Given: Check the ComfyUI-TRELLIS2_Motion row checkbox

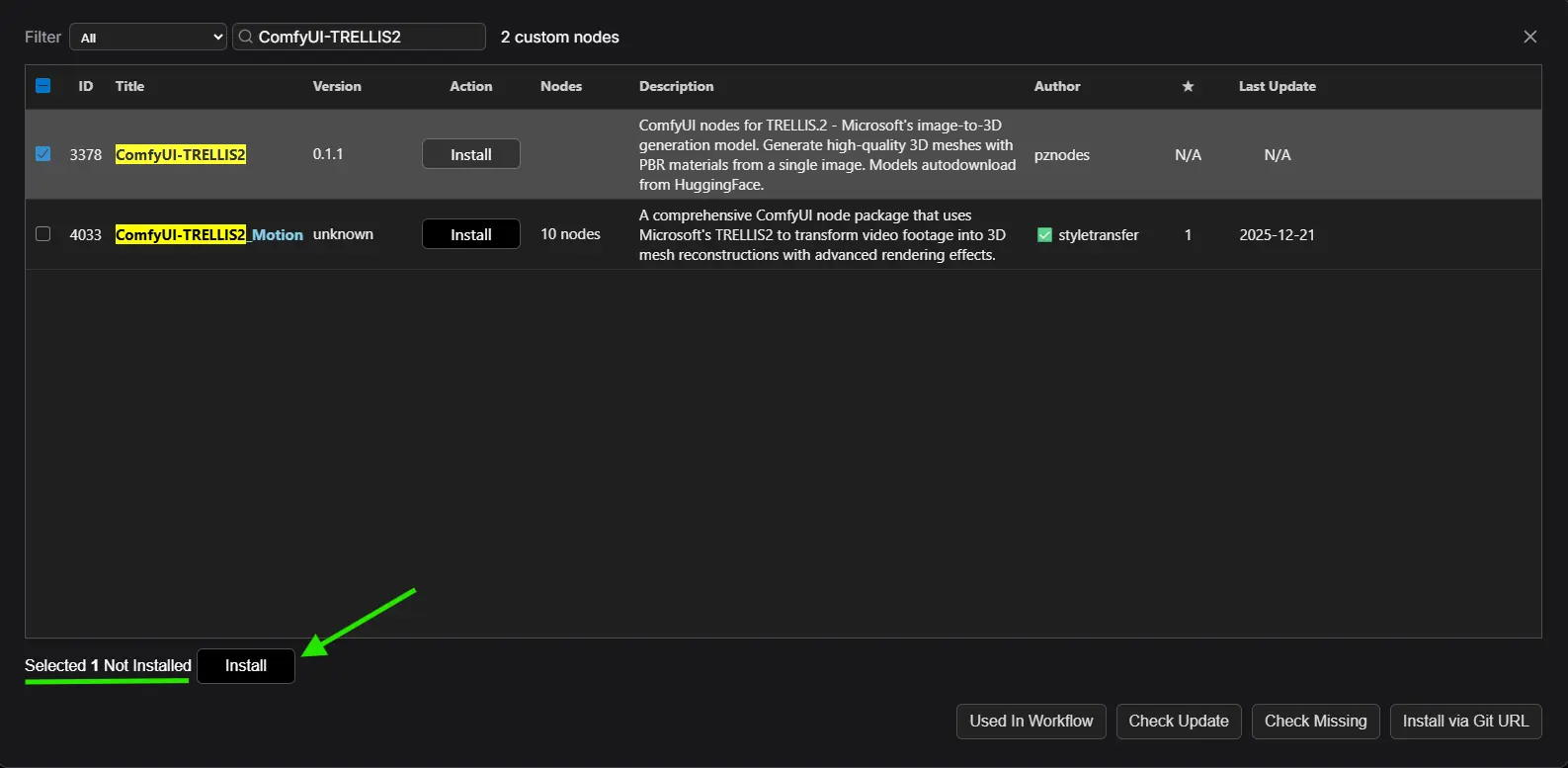Looking at the screenshot, I should (42, 234).
